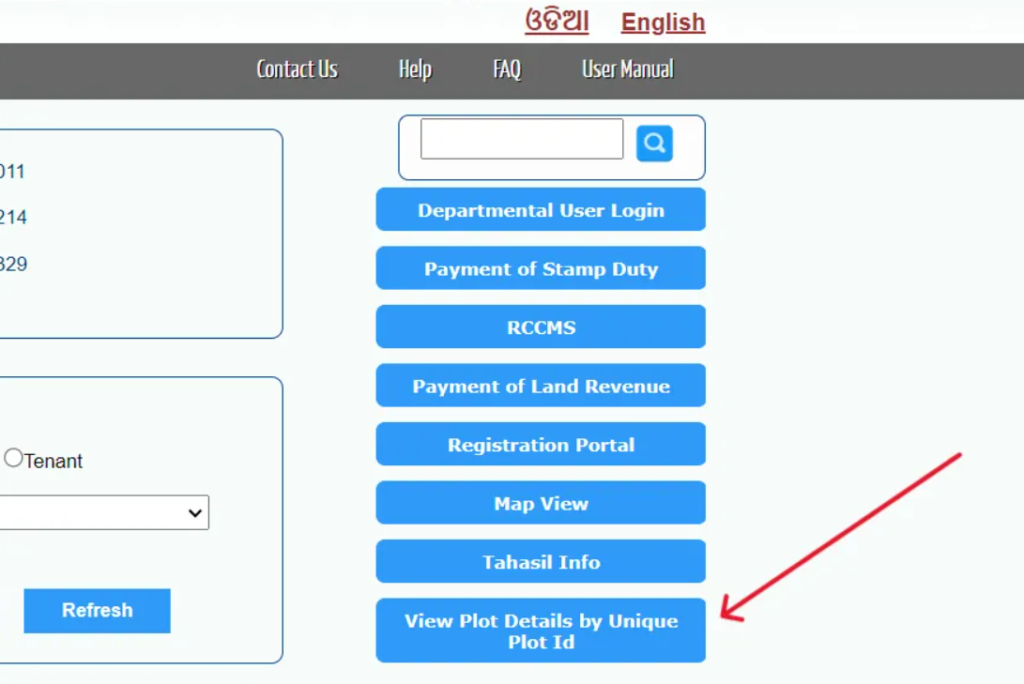Switch language to Odia
Viewport: 1024px width, 684px height.
[557, 22]
